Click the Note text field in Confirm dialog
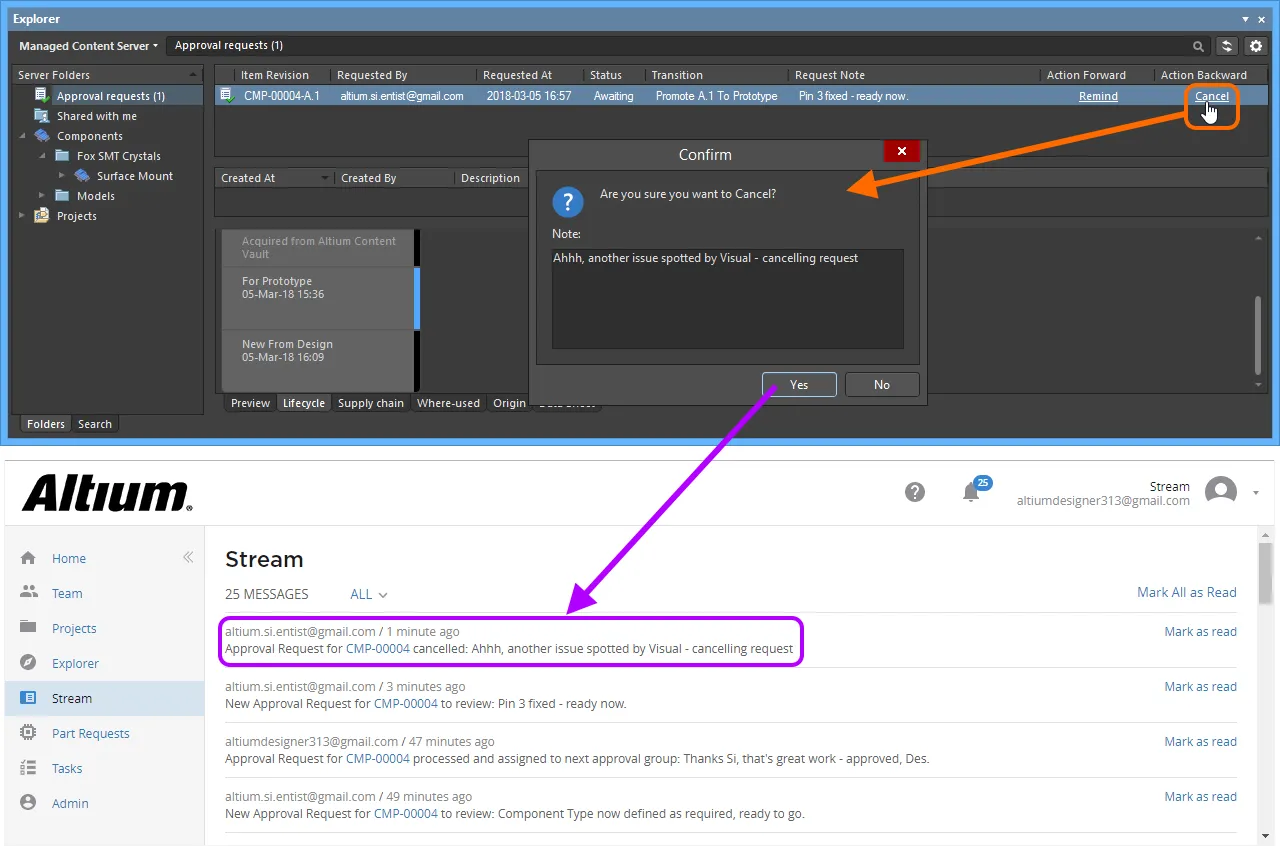Screen dimensions: 1280x846 pos(728,298)
